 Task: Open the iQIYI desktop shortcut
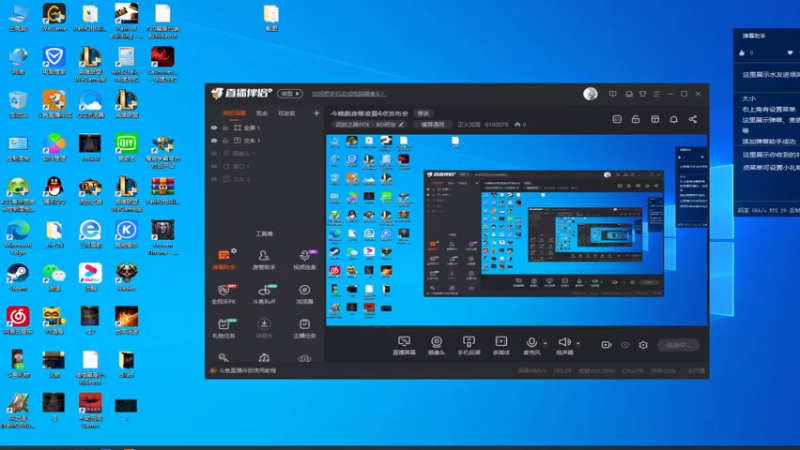point(126,147)
